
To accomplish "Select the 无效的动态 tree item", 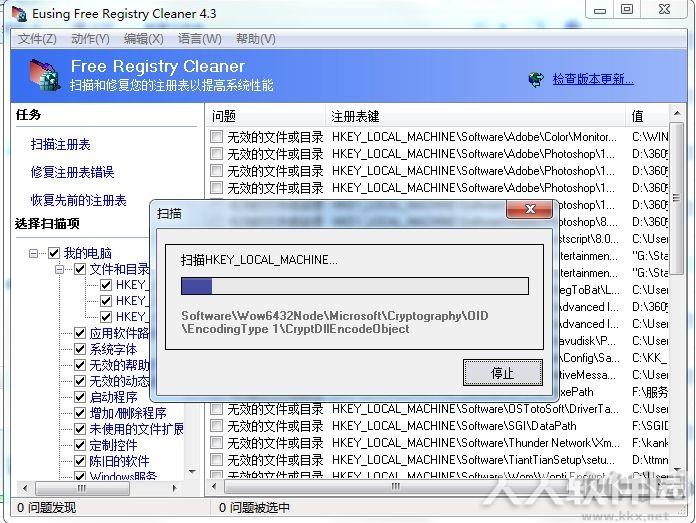I will (119, 381).
